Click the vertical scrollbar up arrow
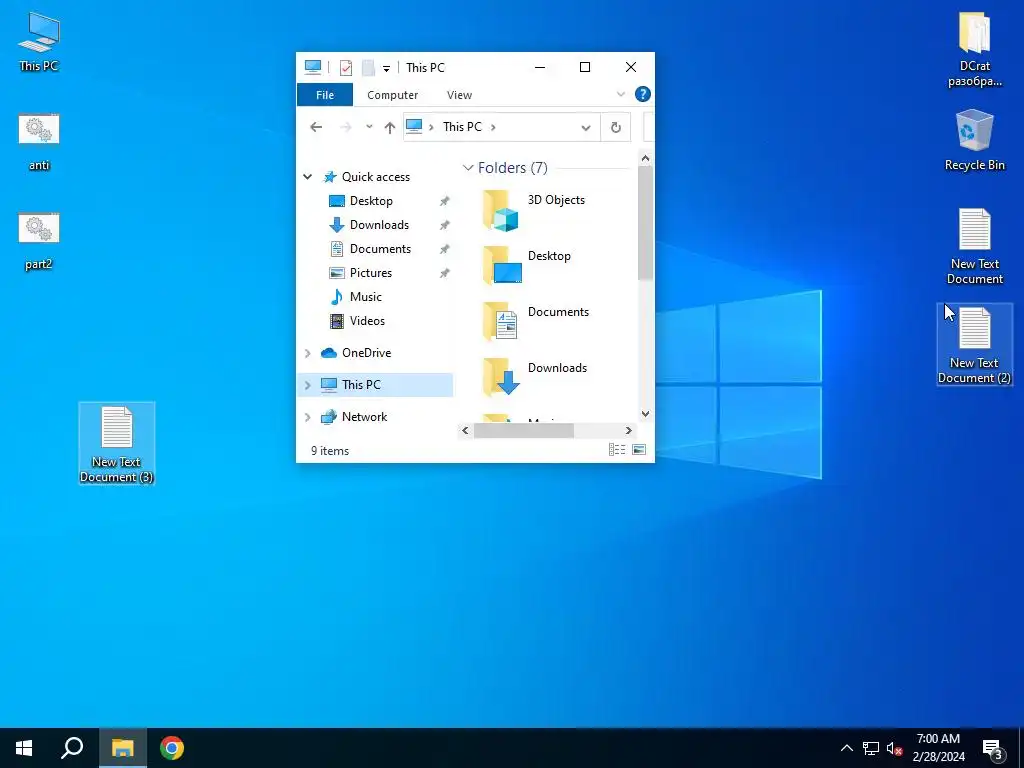Image resolution: width=1024 pixels, height=768 pixels. [645, 158]
